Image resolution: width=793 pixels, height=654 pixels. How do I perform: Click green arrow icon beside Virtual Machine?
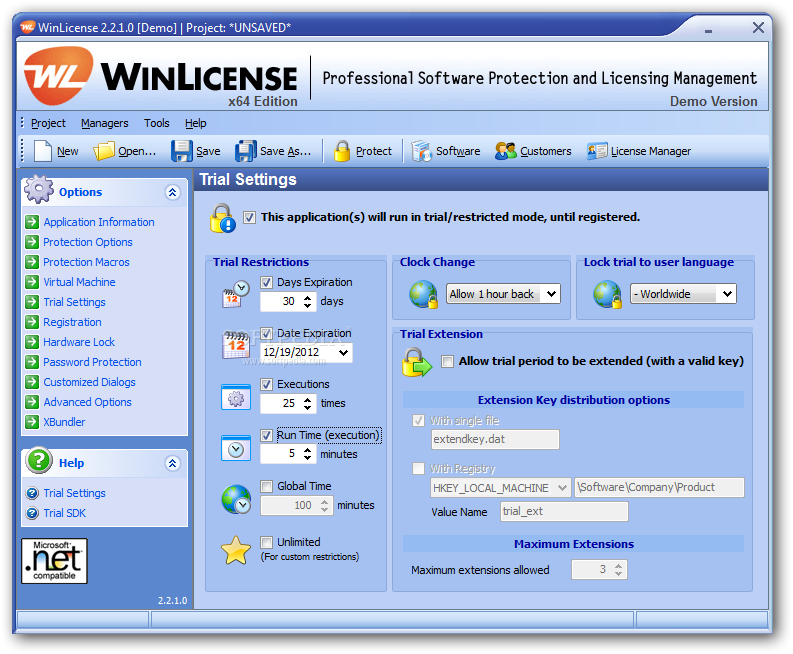(32, 282)
